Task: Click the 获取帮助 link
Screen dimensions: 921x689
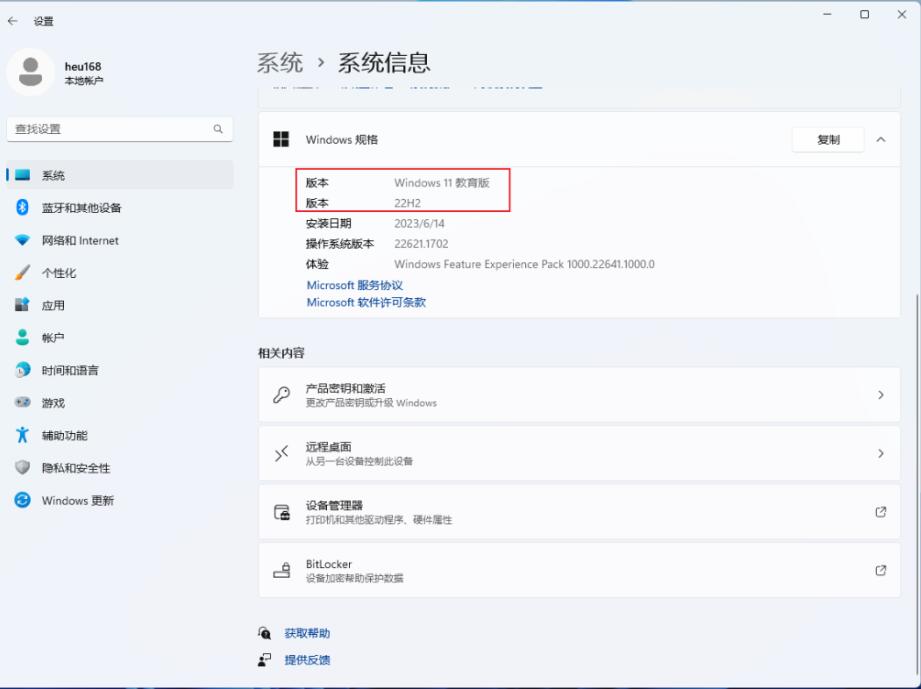Action: point(307,633)
